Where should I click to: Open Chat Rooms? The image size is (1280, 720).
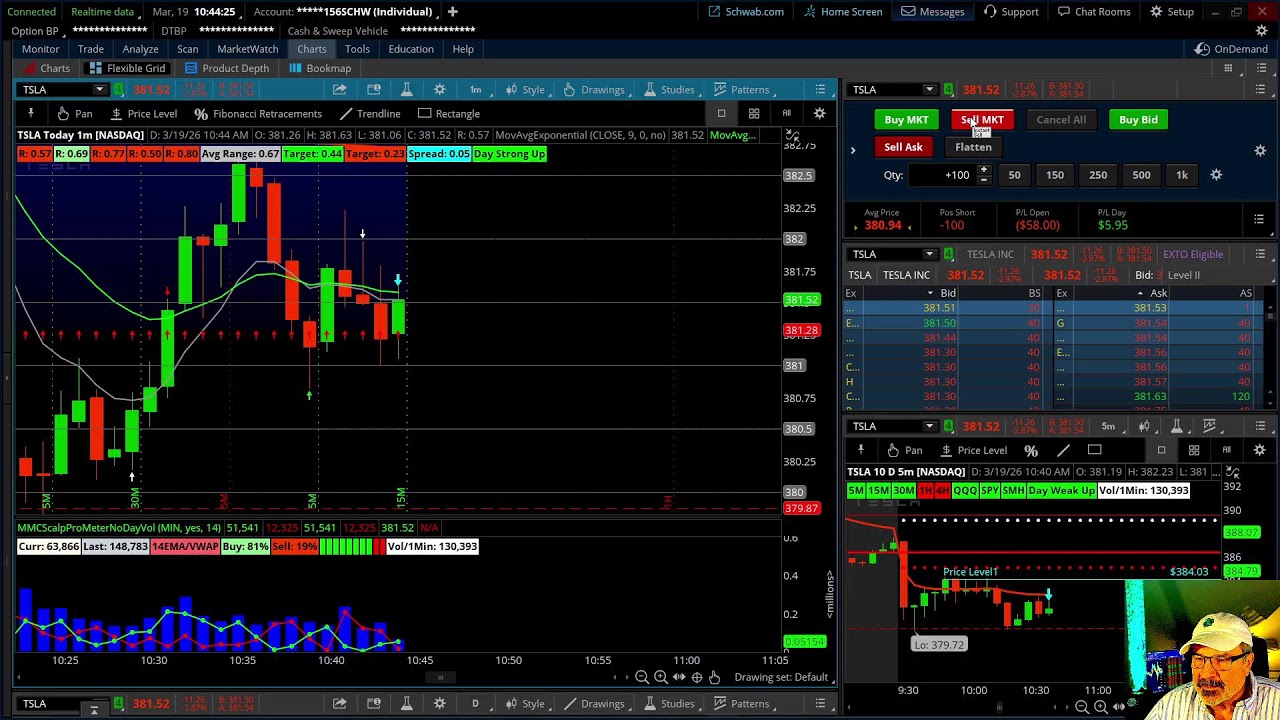tap(1093, 12)
